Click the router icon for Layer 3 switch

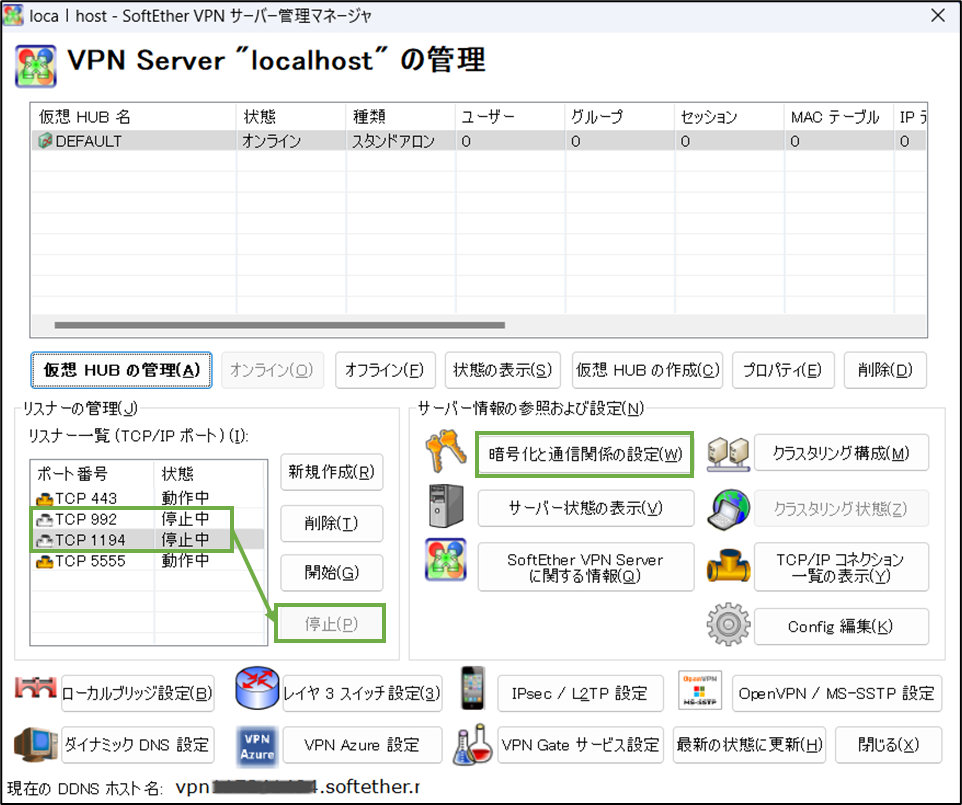point(257,688)
